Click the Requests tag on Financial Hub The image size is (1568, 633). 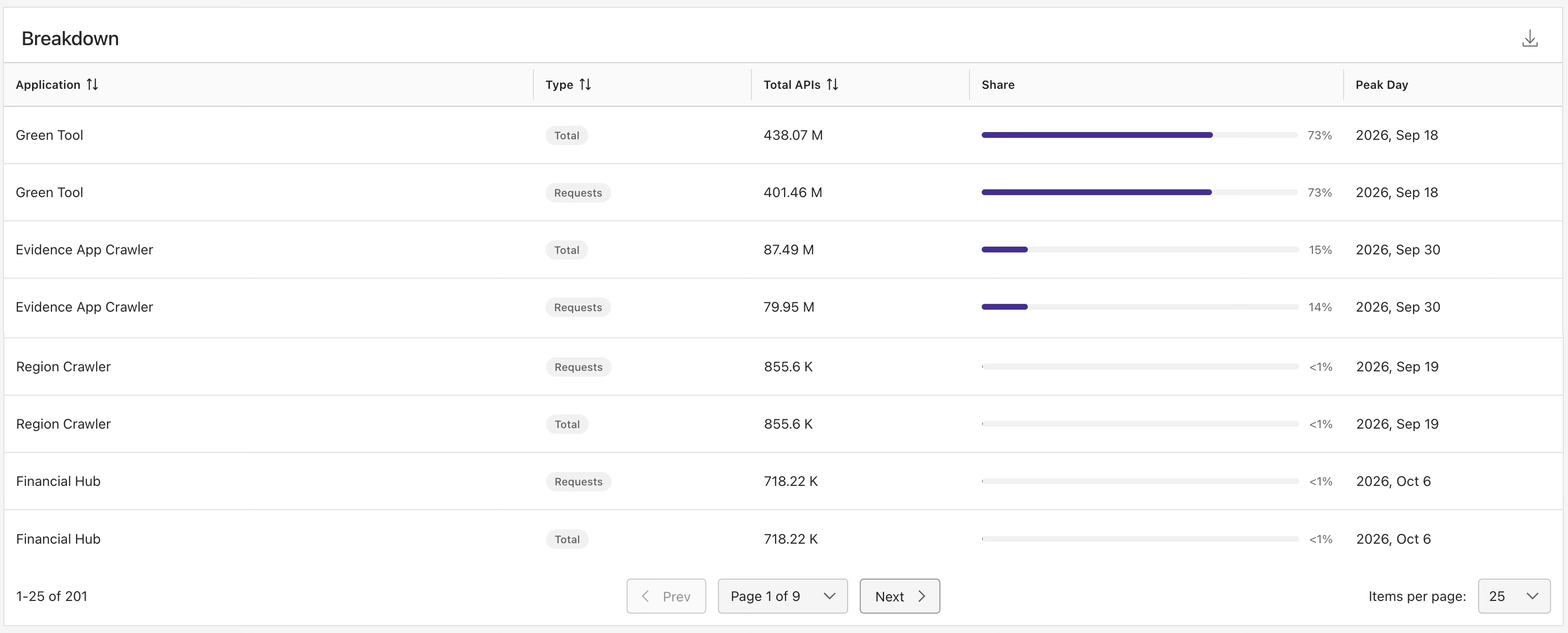(578, 481)
